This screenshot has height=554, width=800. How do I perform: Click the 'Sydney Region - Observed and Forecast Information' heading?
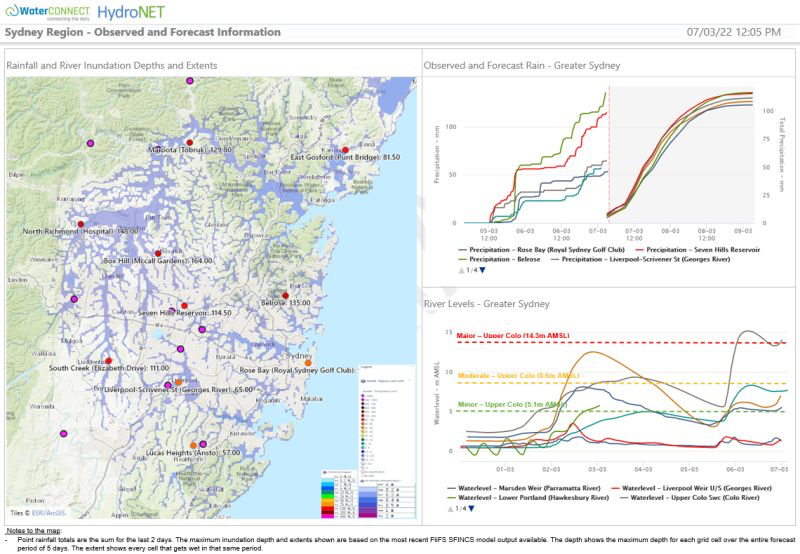click(x=143, y=32)
